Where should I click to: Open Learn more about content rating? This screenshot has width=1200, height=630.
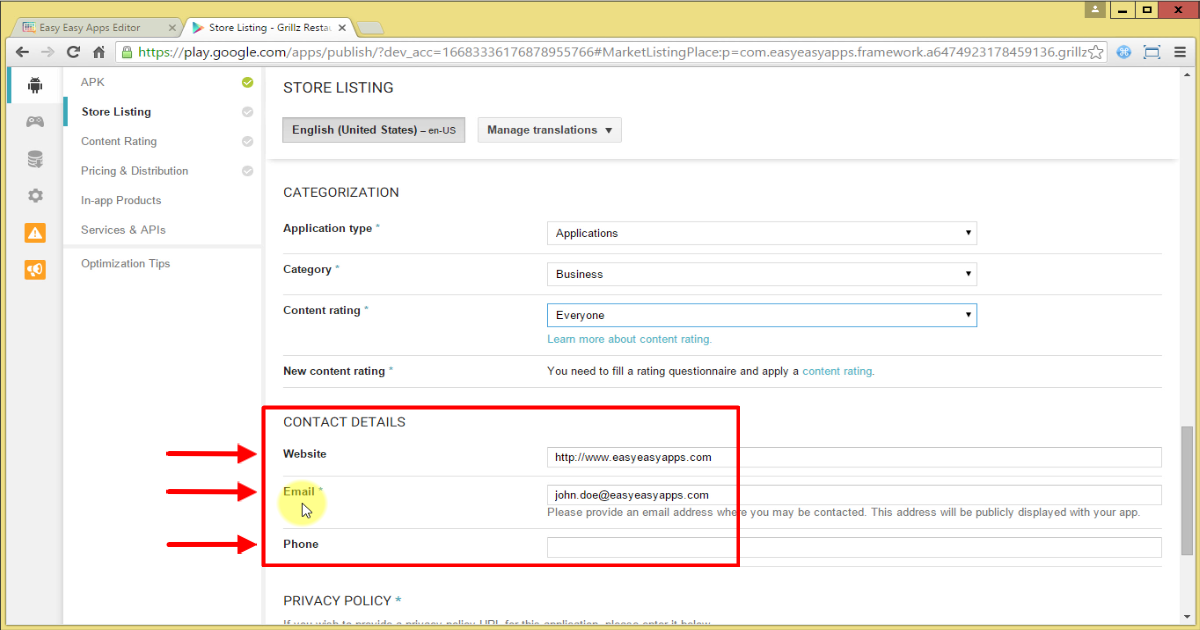[x=629, y=339]
